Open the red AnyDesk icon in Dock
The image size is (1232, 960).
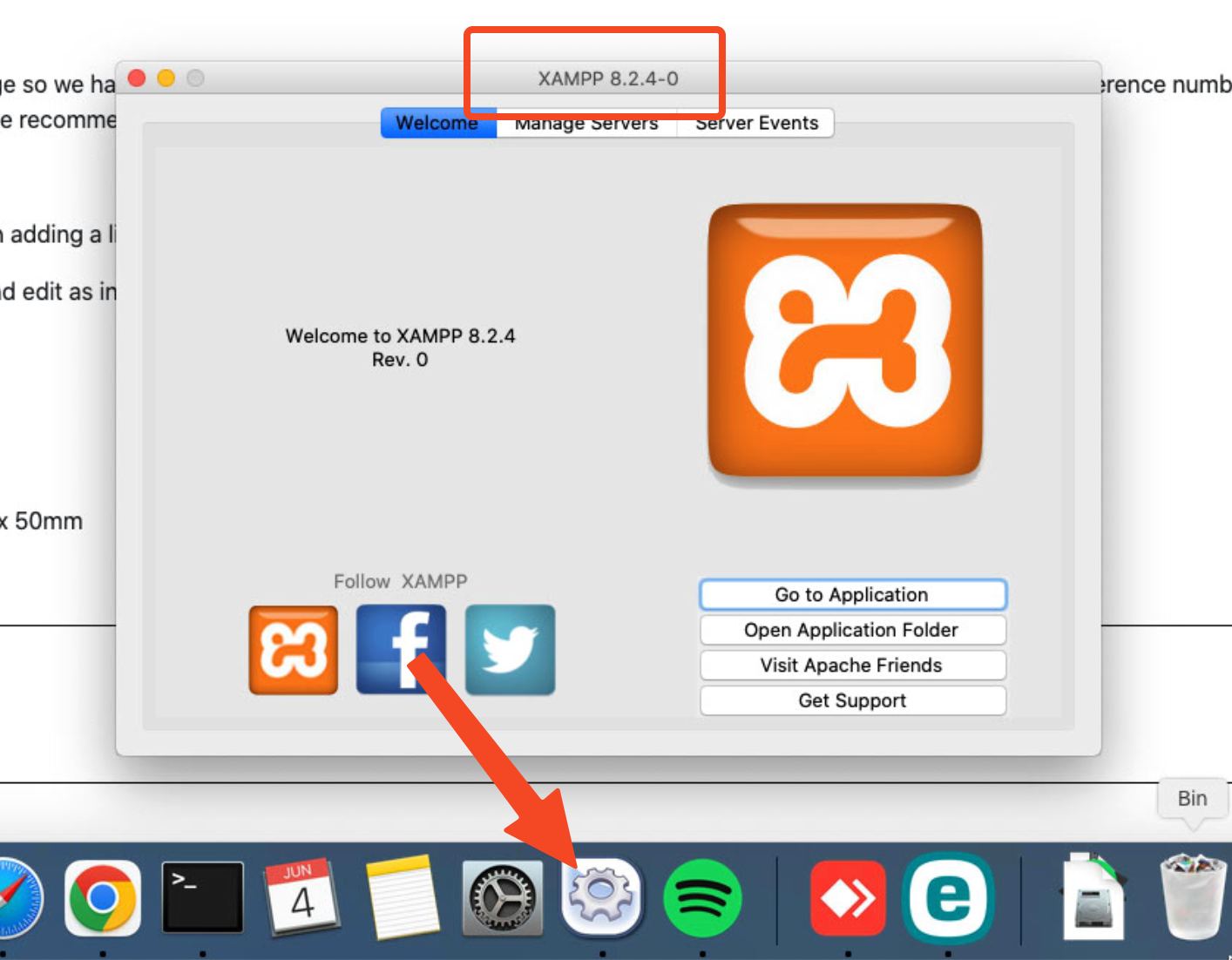click(848, 899)
